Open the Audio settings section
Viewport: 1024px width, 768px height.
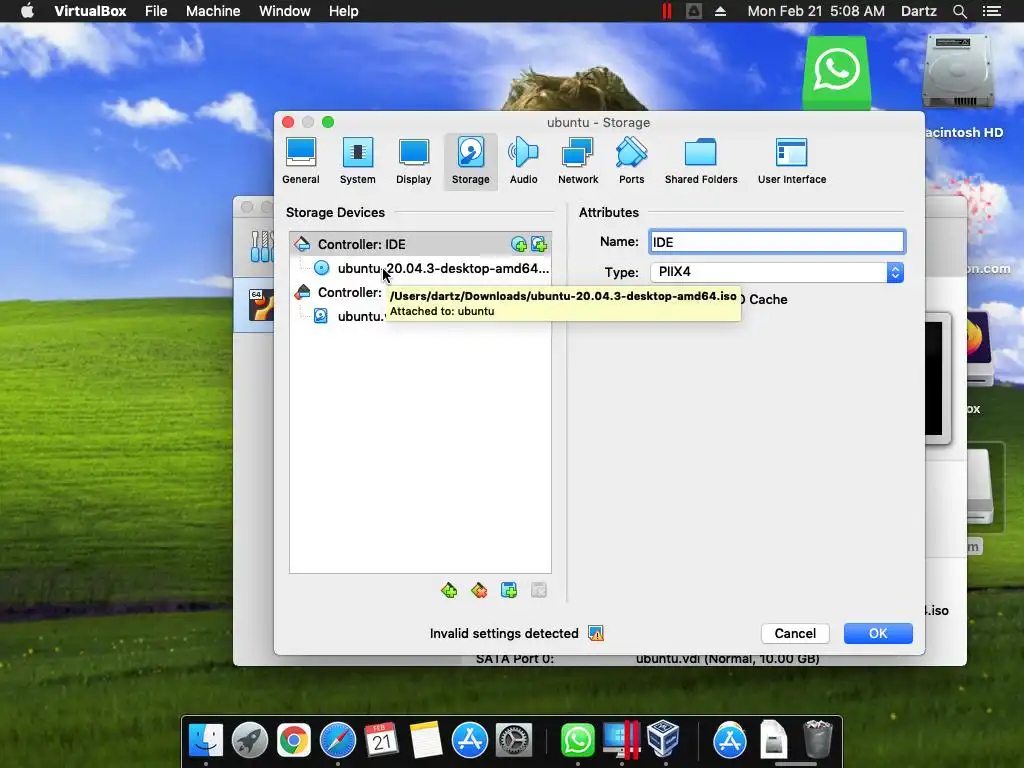pyautogui.click(x=524, y=161)
